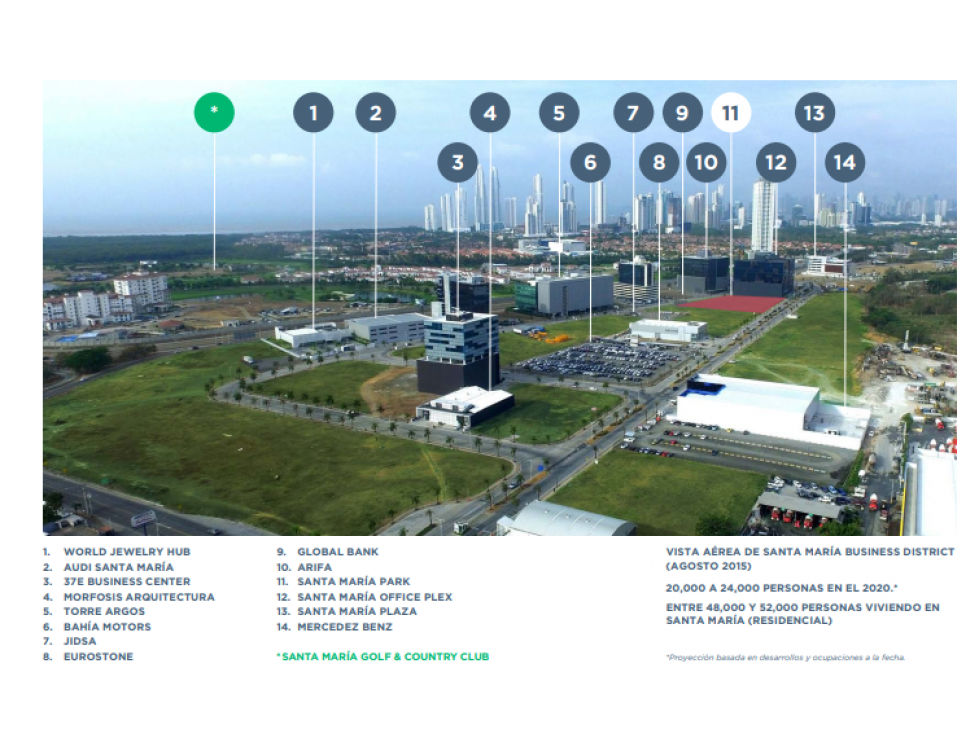This screenshot has height=734, width=979.
Task: Click the green asterisk marker circle
Action: point(214,112)
